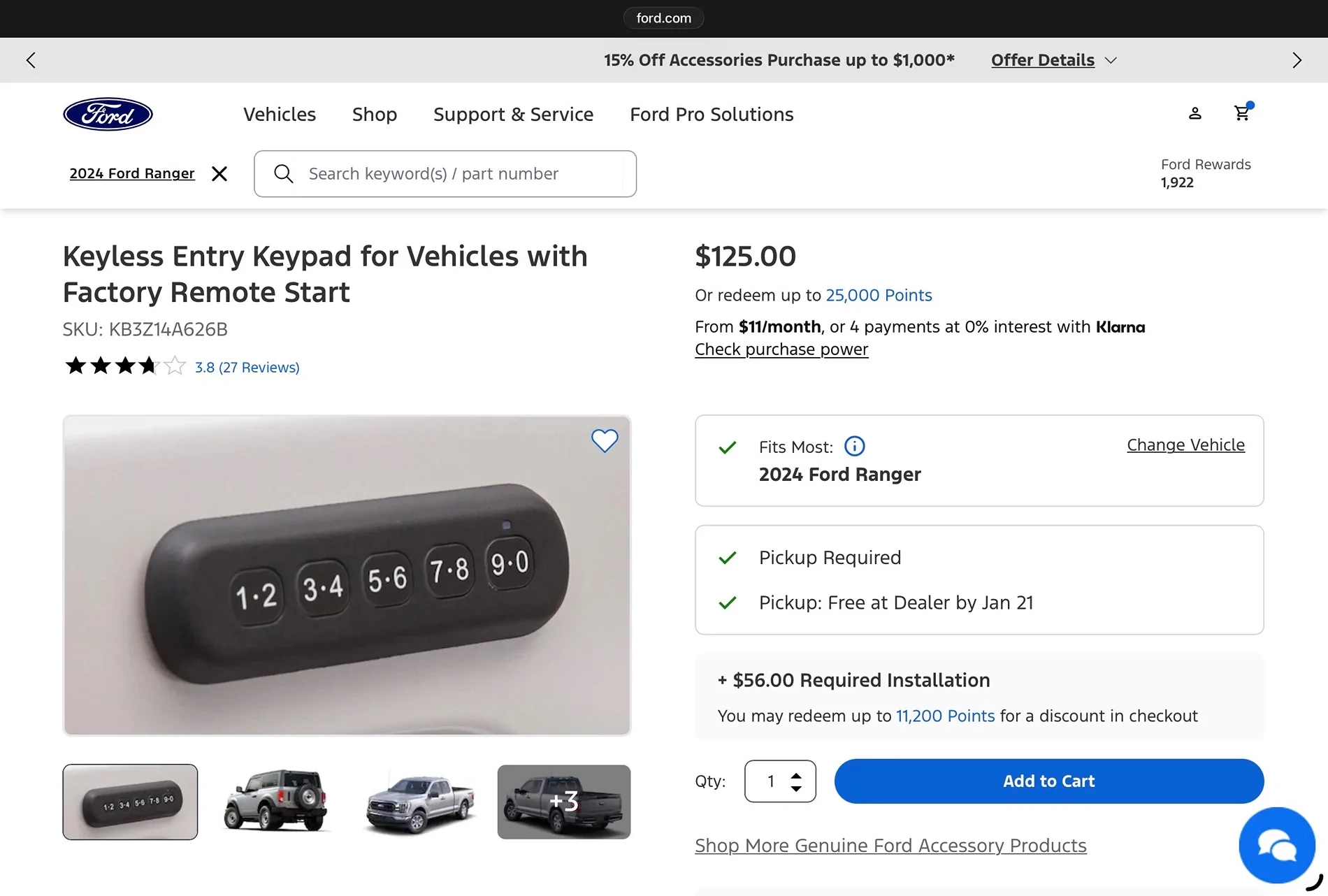The image size is (1328, 896).
Task: Increase quantity with the up arrow
Action: point(796,775)
